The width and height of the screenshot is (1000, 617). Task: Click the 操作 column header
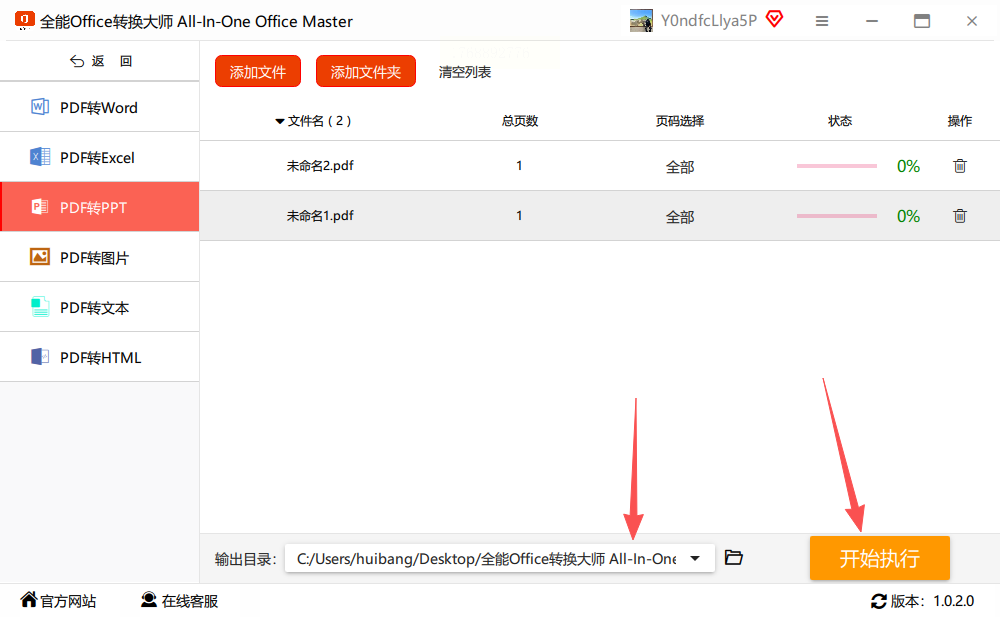[960, 121]
